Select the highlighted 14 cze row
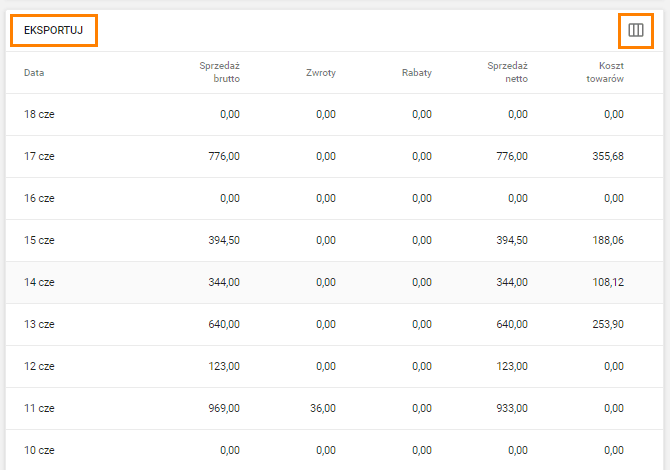670x470 pixels. coord(40,283)
